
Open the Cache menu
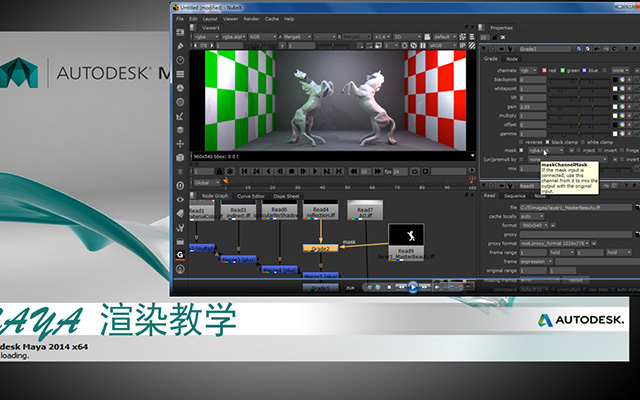[x=272, y=19]
